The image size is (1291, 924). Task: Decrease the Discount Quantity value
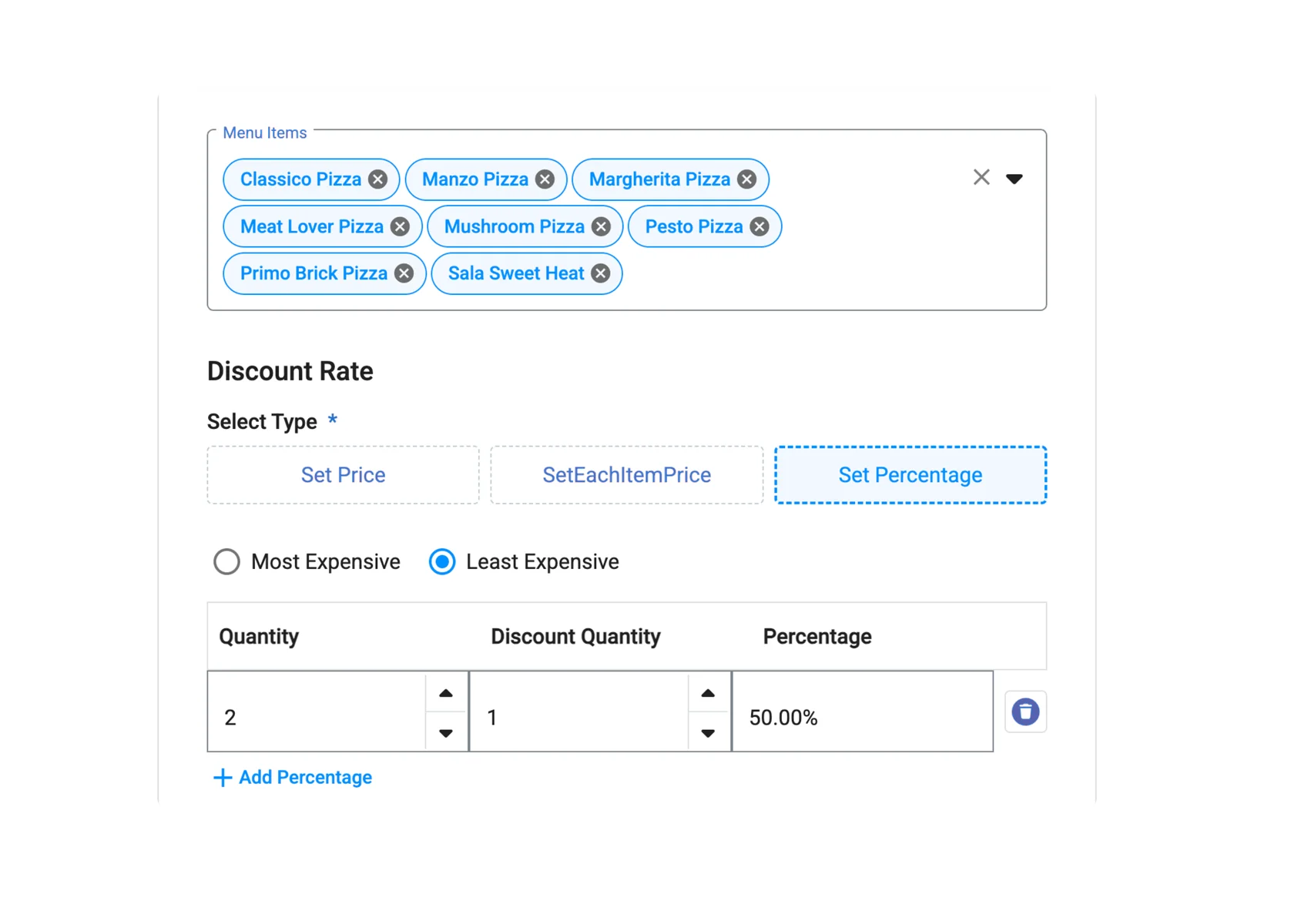pos(708,733)
